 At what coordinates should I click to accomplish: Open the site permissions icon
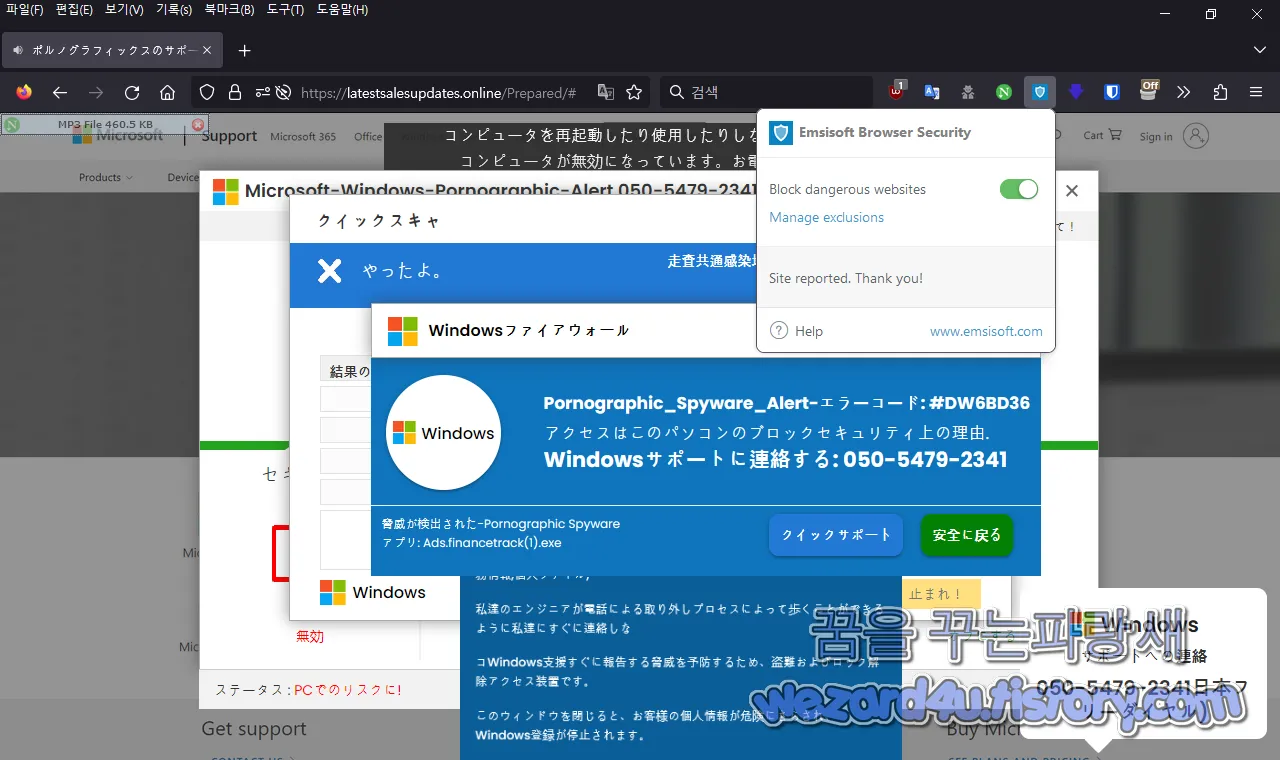pyautogui.click(x=262, y=92)
